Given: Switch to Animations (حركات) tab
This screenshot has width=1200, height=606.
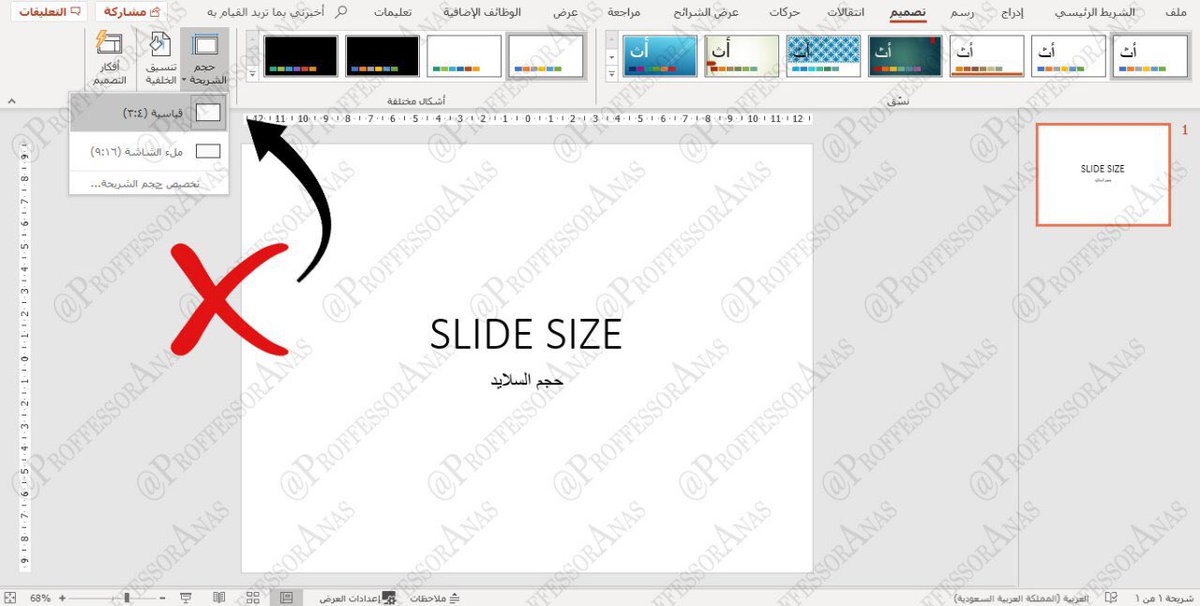Looking at the screenshot, I should (785, 12).
